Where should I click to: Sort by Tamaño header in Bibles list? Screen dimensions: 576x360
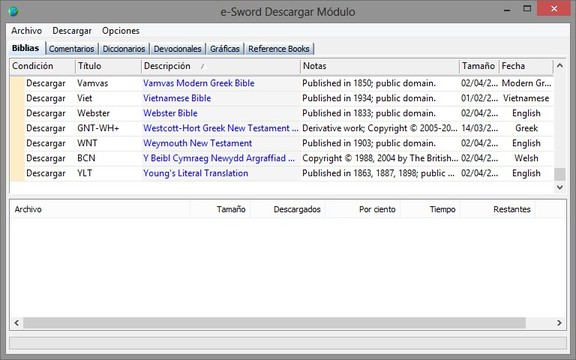(x=479, y=66)
